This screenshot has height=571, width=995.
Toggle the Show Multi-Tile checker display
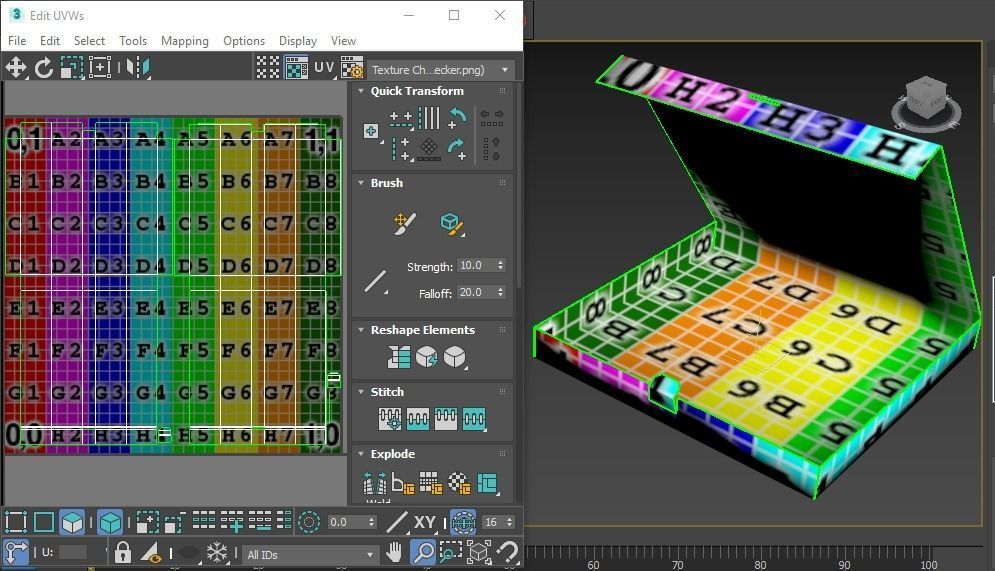[x=267, y=68]
